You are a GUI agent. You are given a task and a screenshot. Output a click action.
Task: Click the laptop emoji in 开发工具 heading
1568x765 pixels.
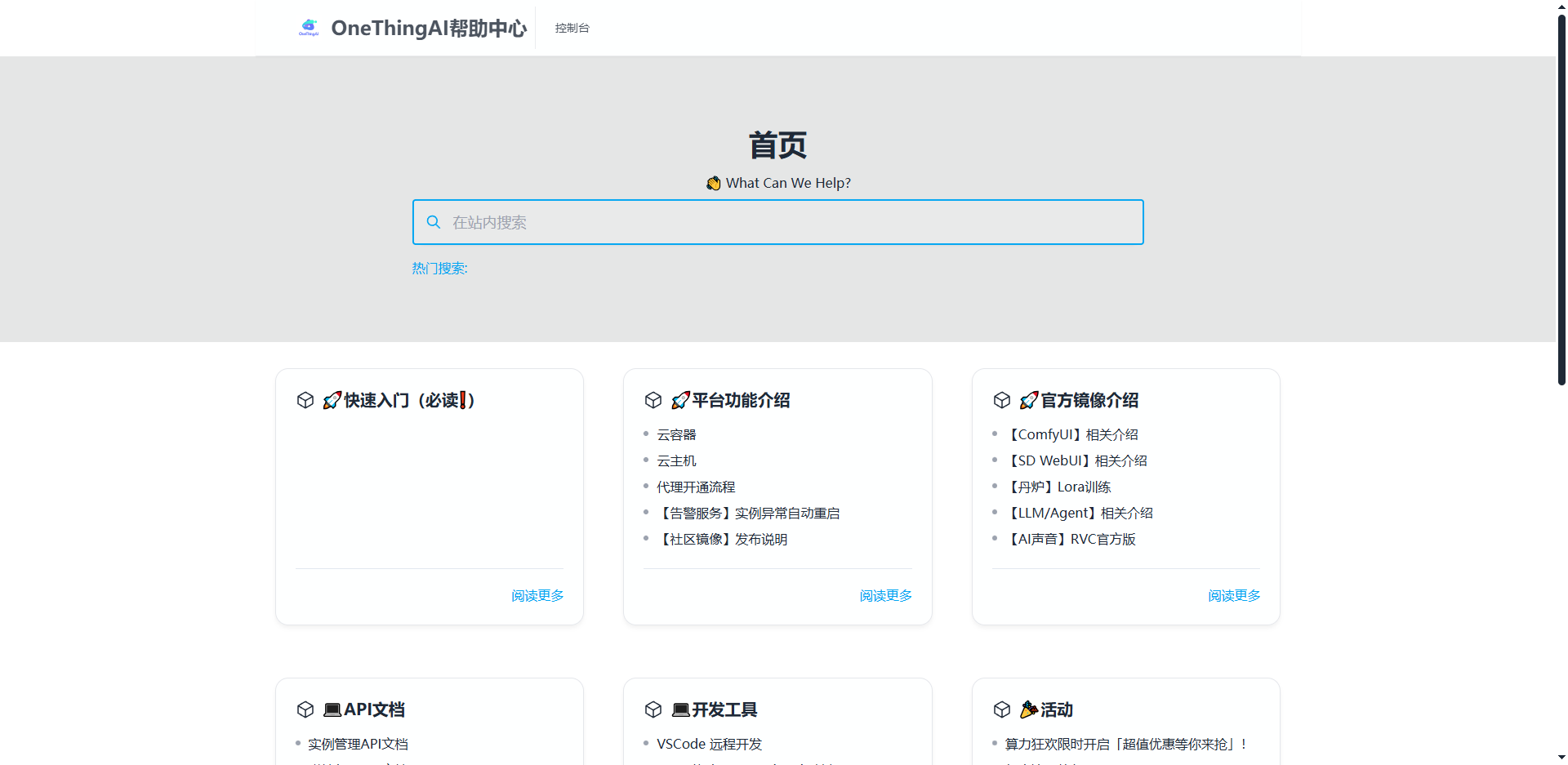680,709
